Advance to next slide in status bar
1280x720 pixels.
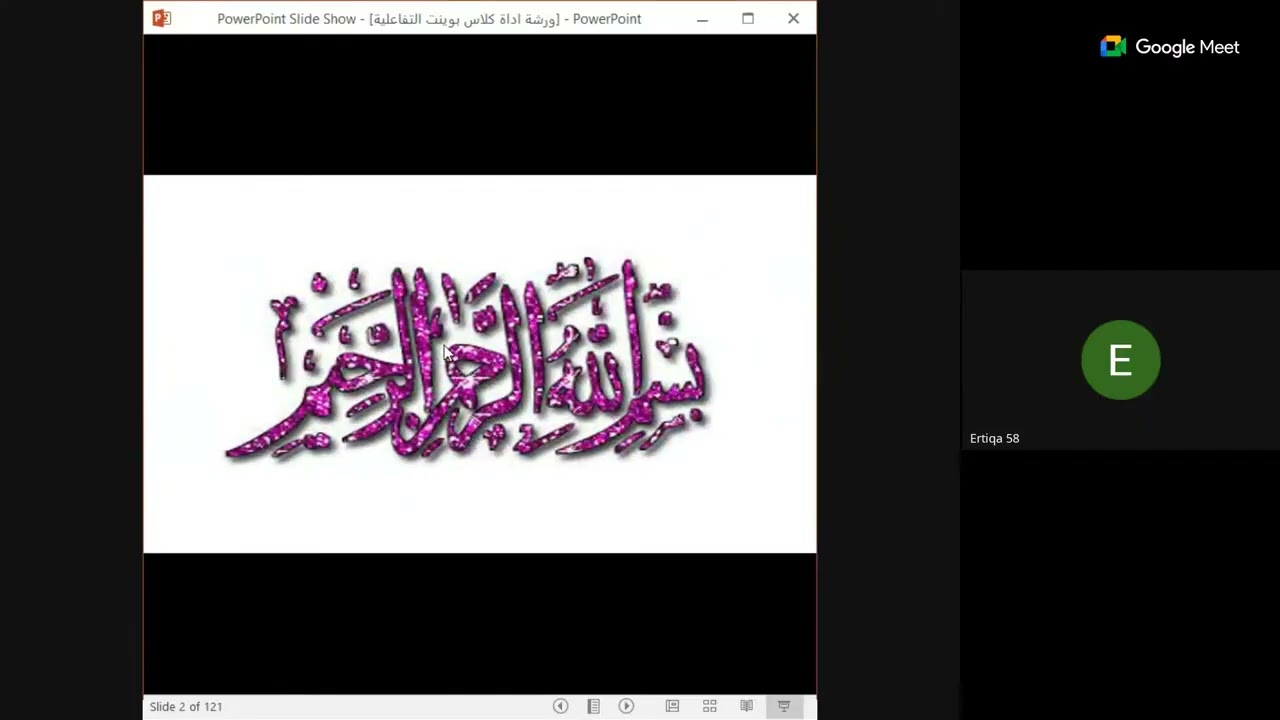point(626,706)
